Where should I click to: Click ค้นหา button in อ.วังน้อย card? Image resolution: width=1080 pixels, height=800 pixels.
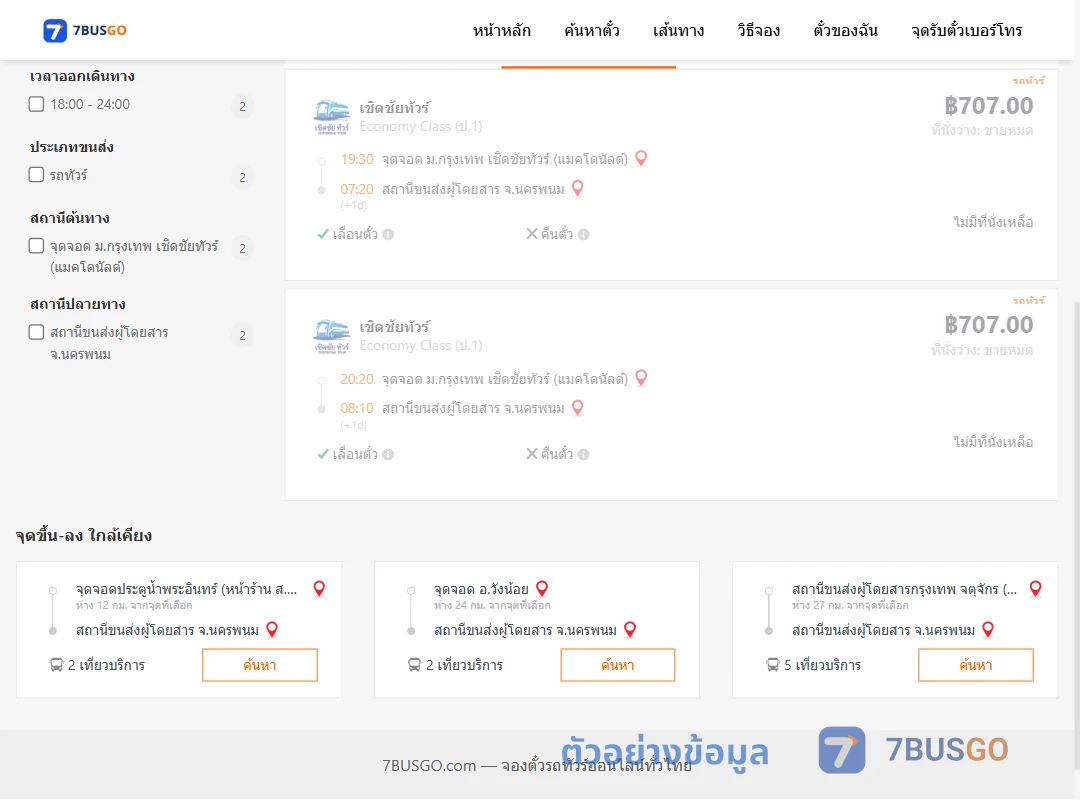coord(618,665)
